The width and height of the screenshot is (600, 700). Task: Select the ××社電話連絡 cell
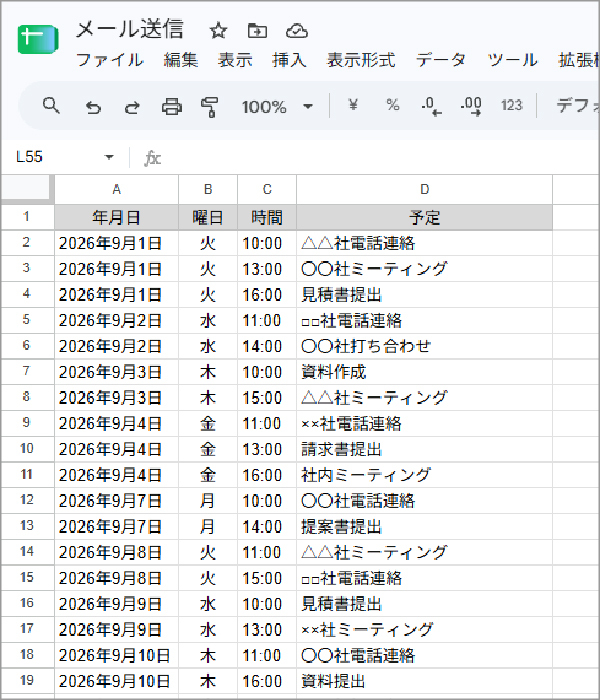(425, 423)
